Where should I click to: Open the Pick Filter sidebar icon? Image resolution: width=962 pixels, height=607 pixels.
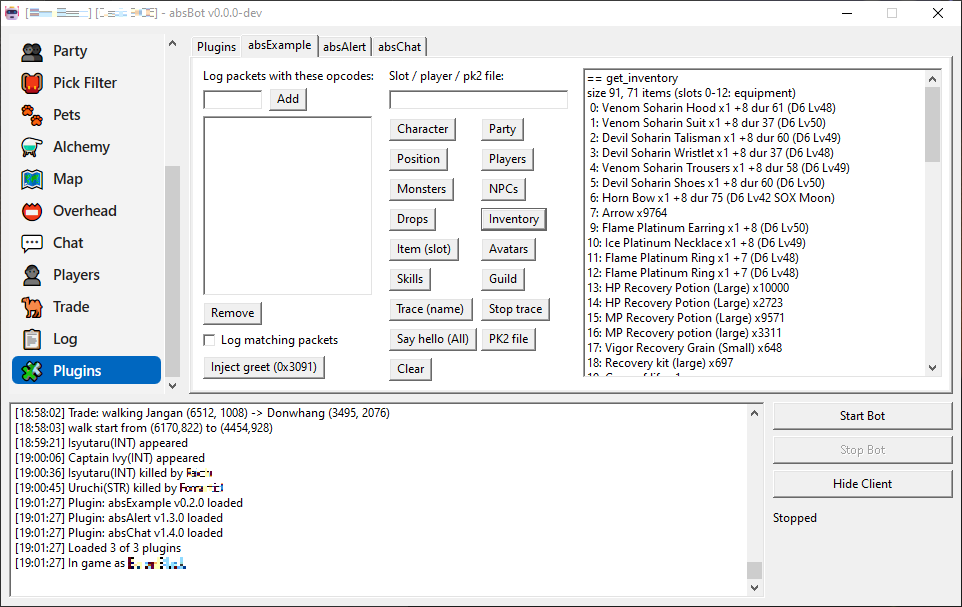tap(32, 83)
